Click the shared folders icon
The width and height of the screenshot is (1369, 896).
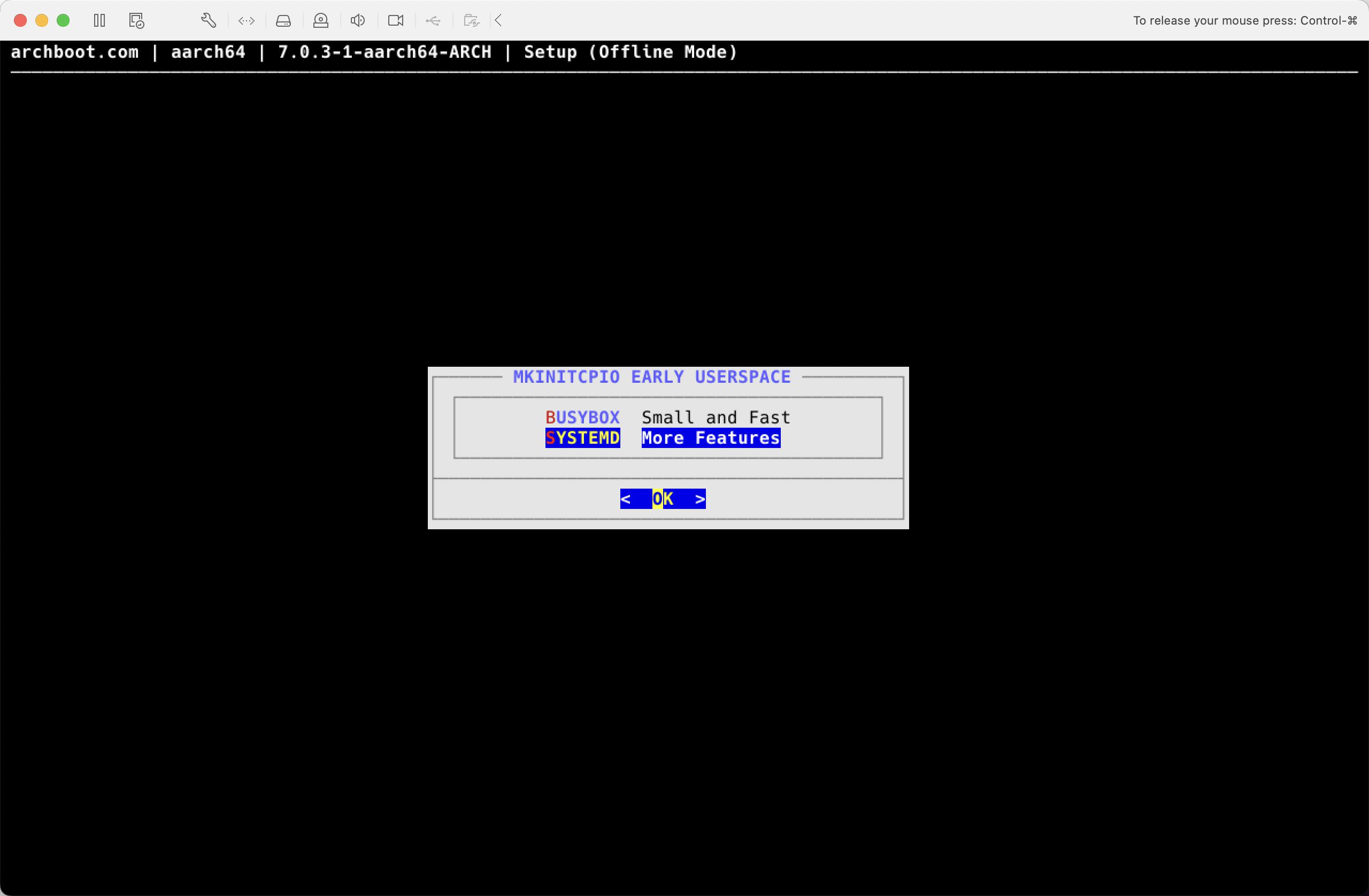click(x=472, y=21)
